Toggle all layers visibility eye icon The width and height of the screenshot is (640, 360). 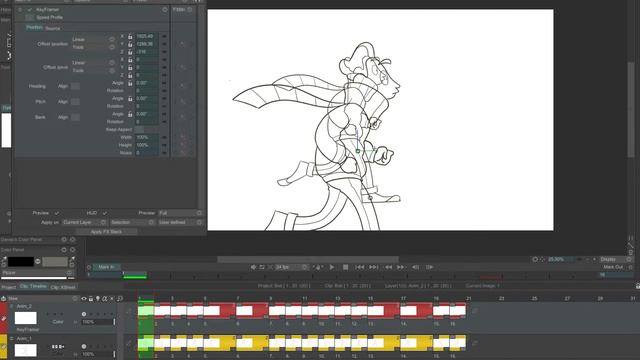[84, 299]
